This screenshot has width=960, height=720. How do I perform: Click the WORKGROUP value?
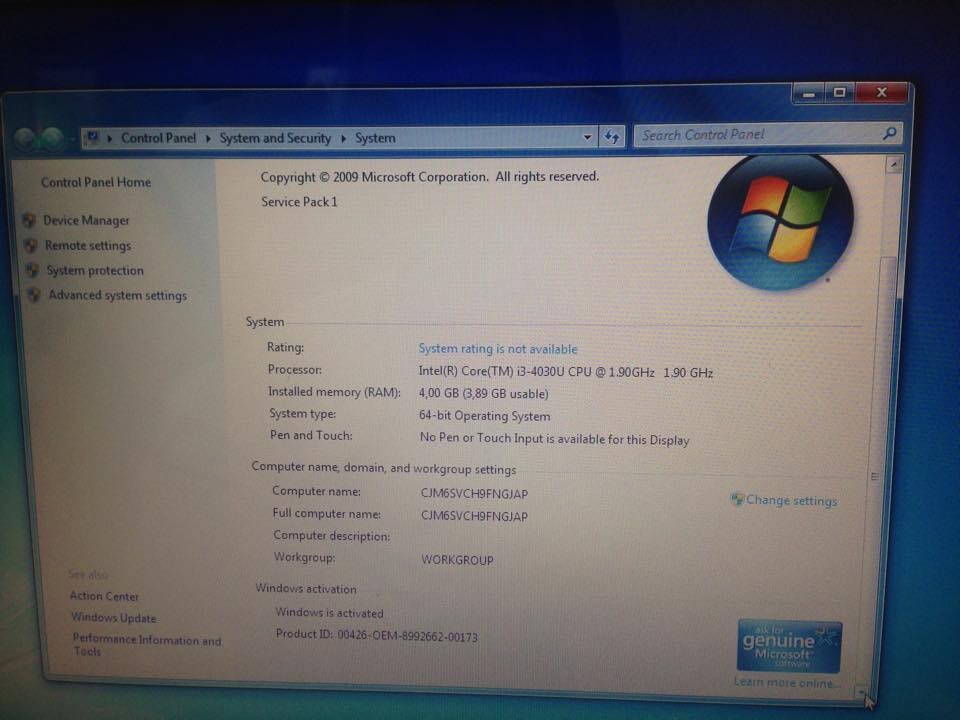(x=457, y=560)
